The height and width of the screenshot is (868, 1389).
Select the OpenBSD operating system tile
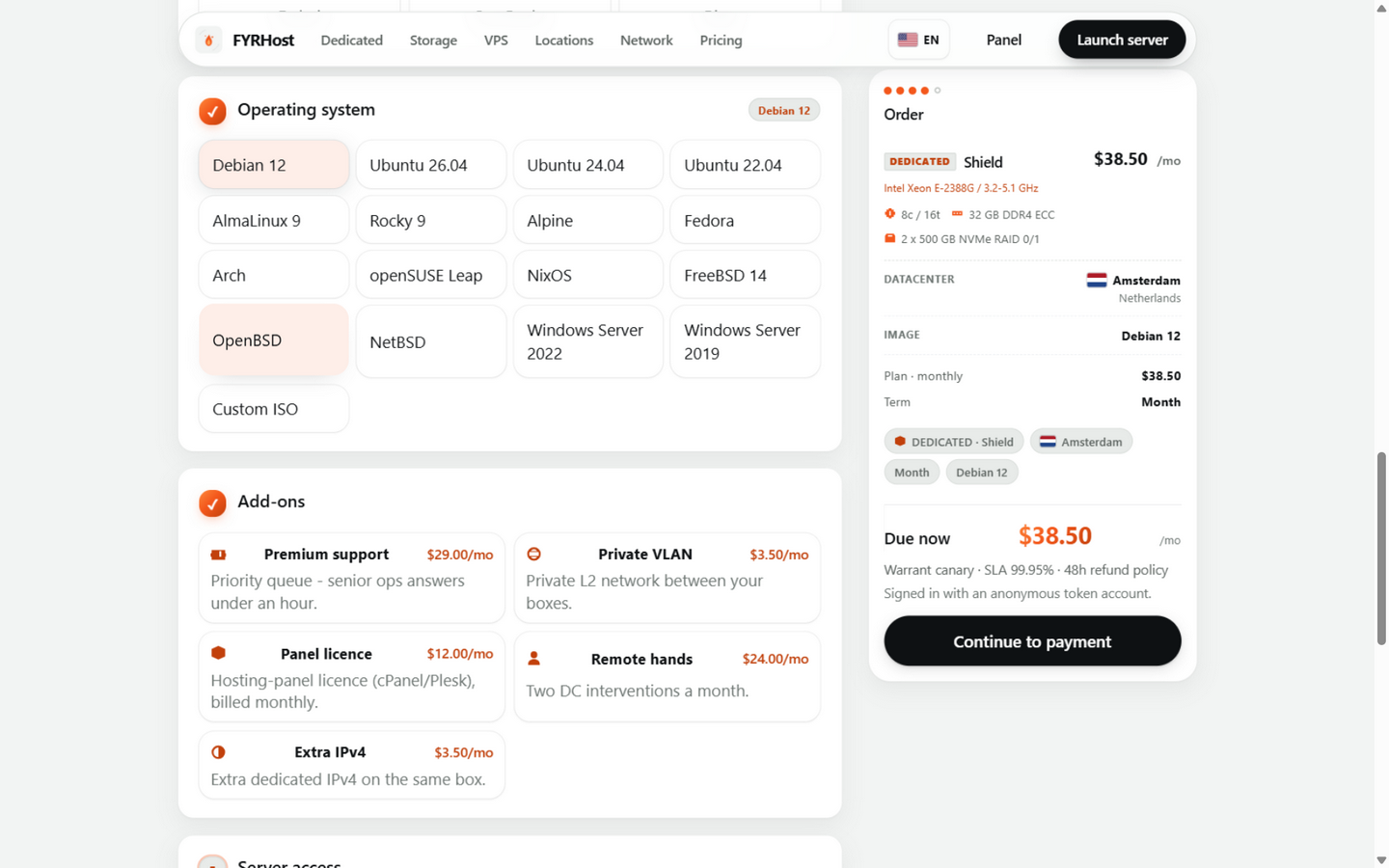[274, 340]
